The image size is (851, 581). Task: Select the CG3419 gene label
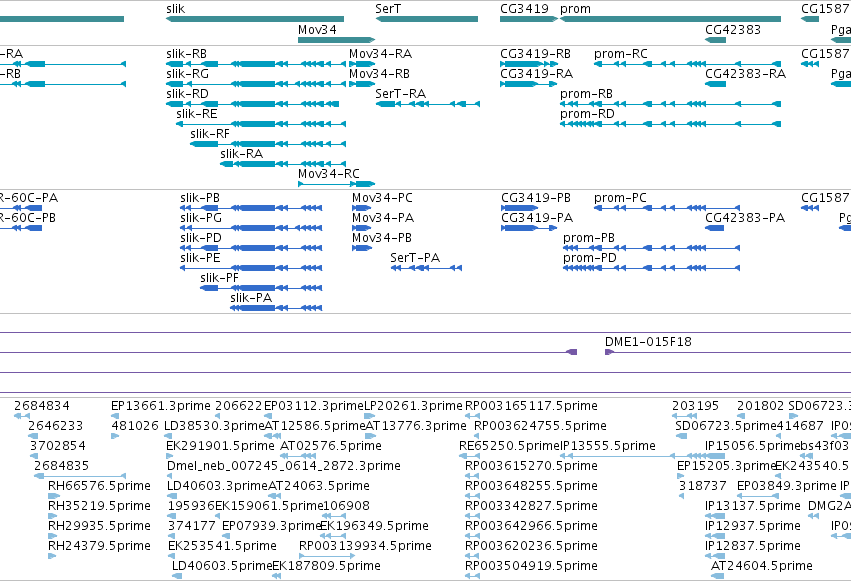[x=524, y=9]
